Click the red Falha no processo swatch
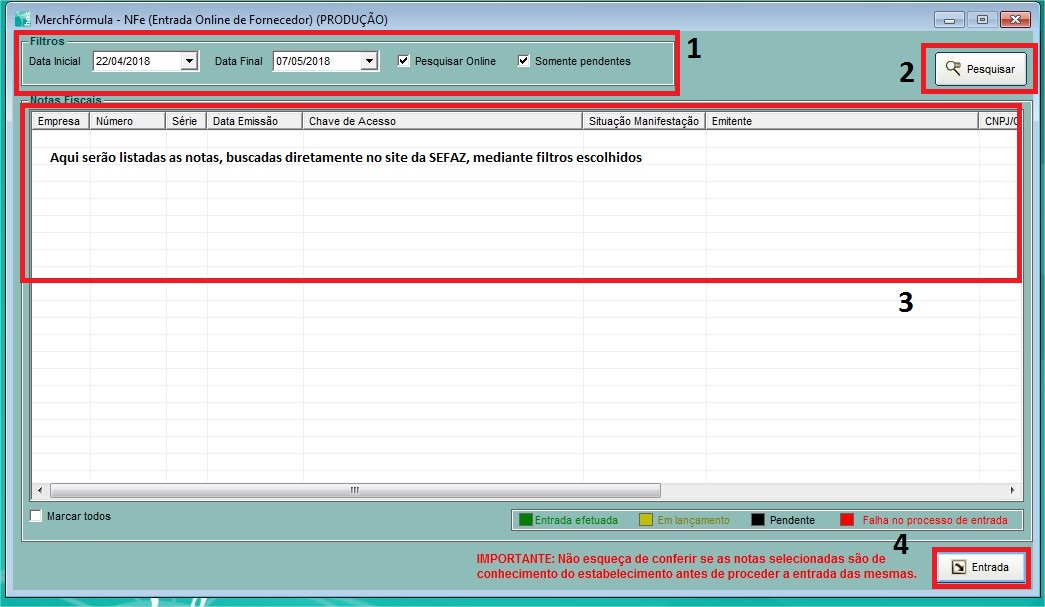Screen dimensions: 1045x607 tap(847, 520)
